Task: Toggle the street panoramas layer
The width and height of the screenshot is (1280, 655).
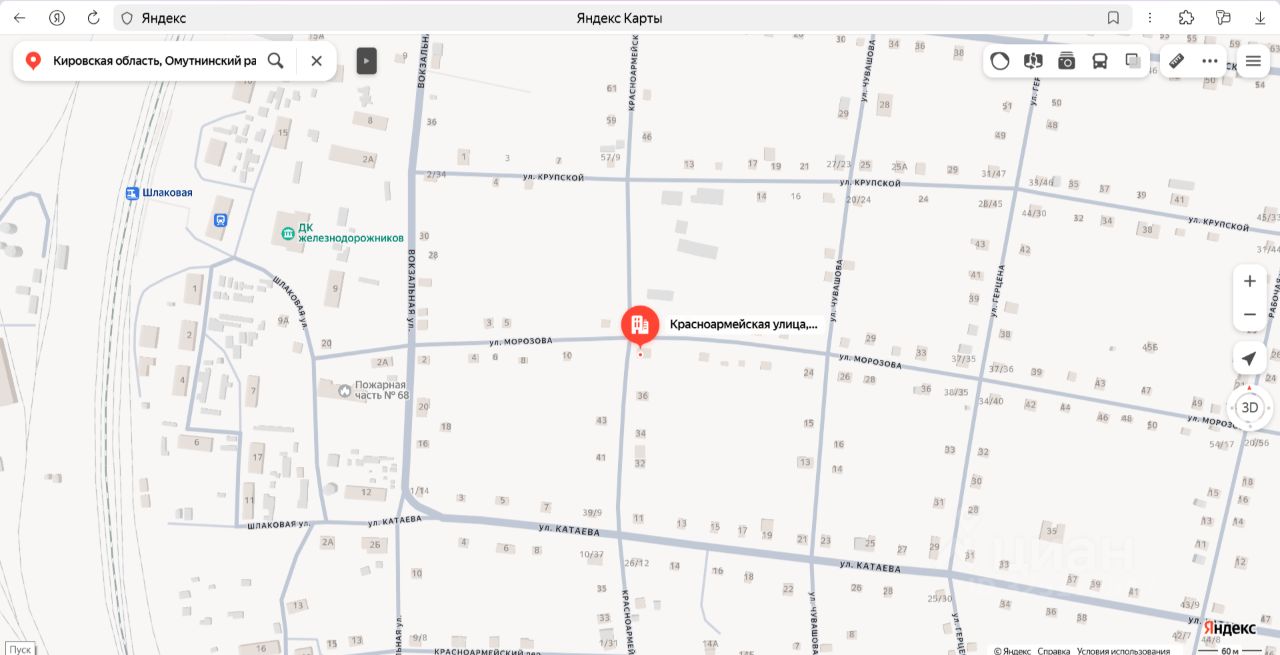Action: click(1033, 61)
